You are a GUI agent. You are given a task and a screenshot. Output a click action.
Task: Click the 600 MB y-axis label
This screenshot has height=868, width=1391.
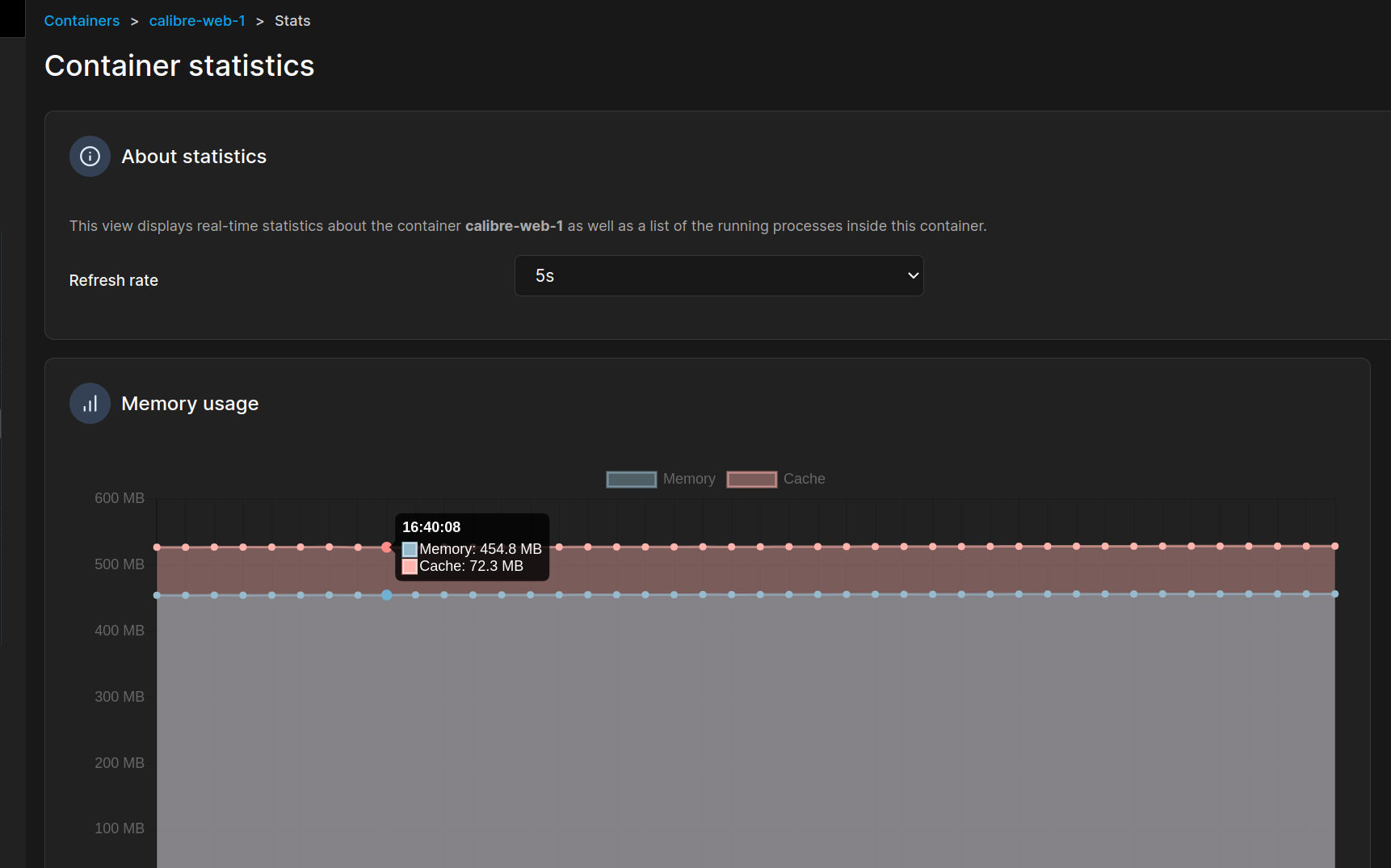tap(120, 498)
